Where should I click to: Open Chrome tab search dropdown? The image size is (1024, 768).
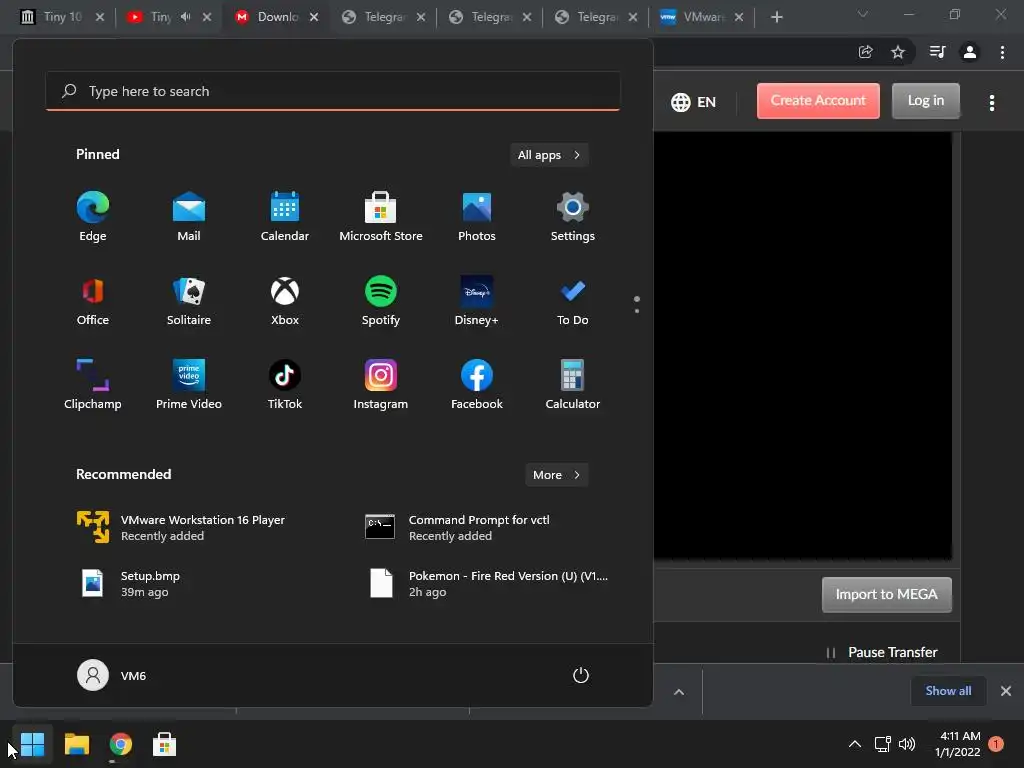point(863,14)
